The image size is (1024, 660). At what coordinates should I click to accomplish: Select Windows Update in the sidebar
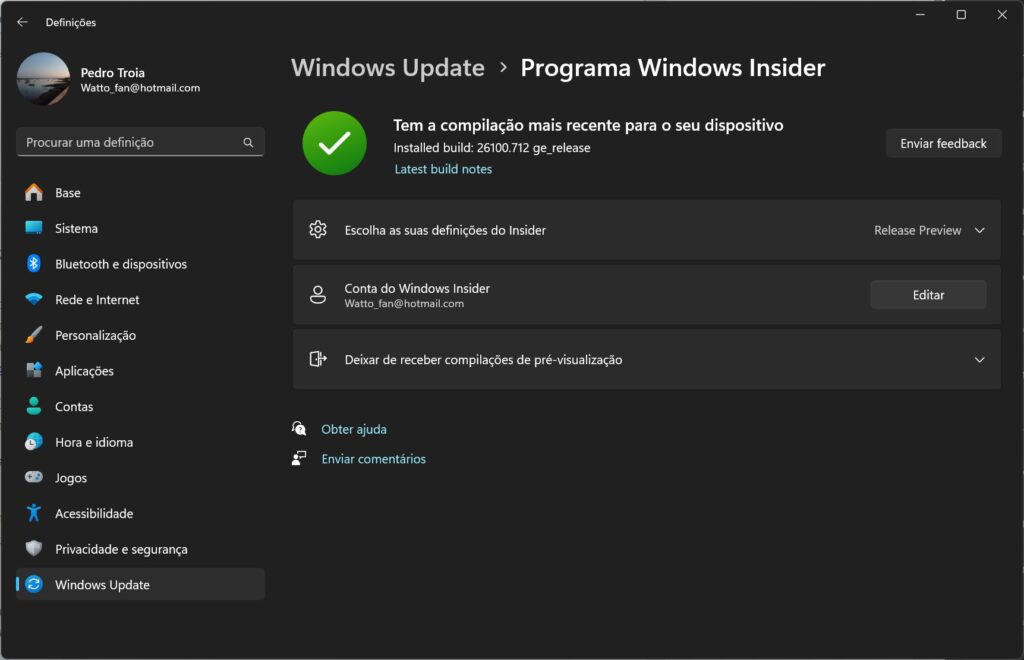pyautogui.click(x=100, y=584)
